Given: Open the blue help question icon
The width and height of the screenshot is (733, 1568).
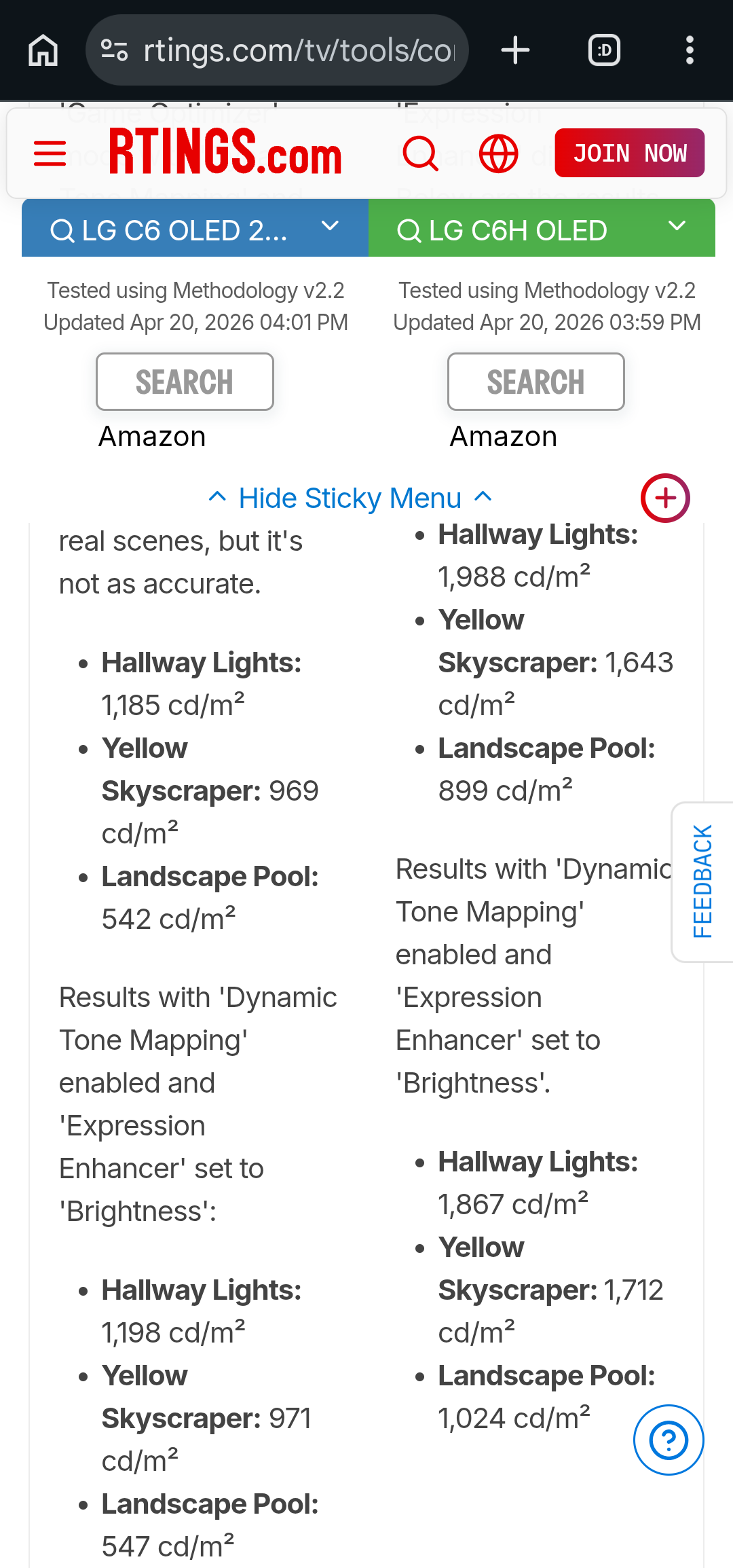Looking at the screenshot, I should click(669, 1440).
